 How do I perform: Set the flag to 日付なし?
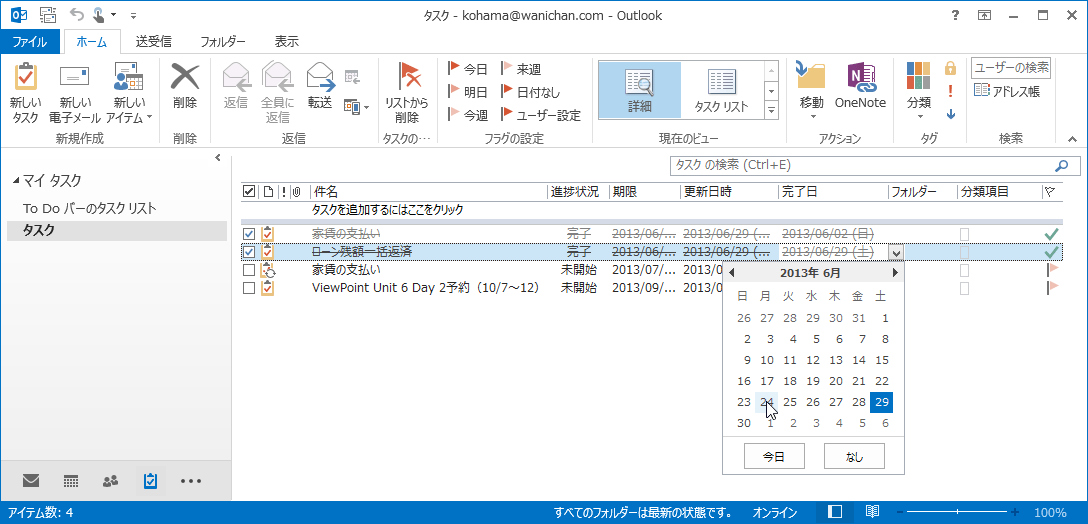[531, 92]
